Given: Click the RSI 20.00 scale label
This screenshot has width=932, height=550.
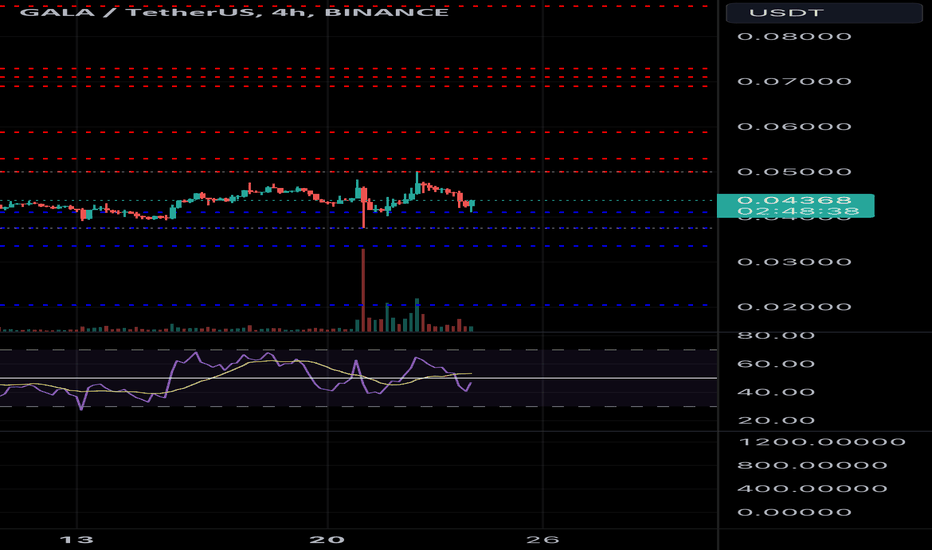Looking at the screenshot, I should pyautogui.click(x=776, y=421).
